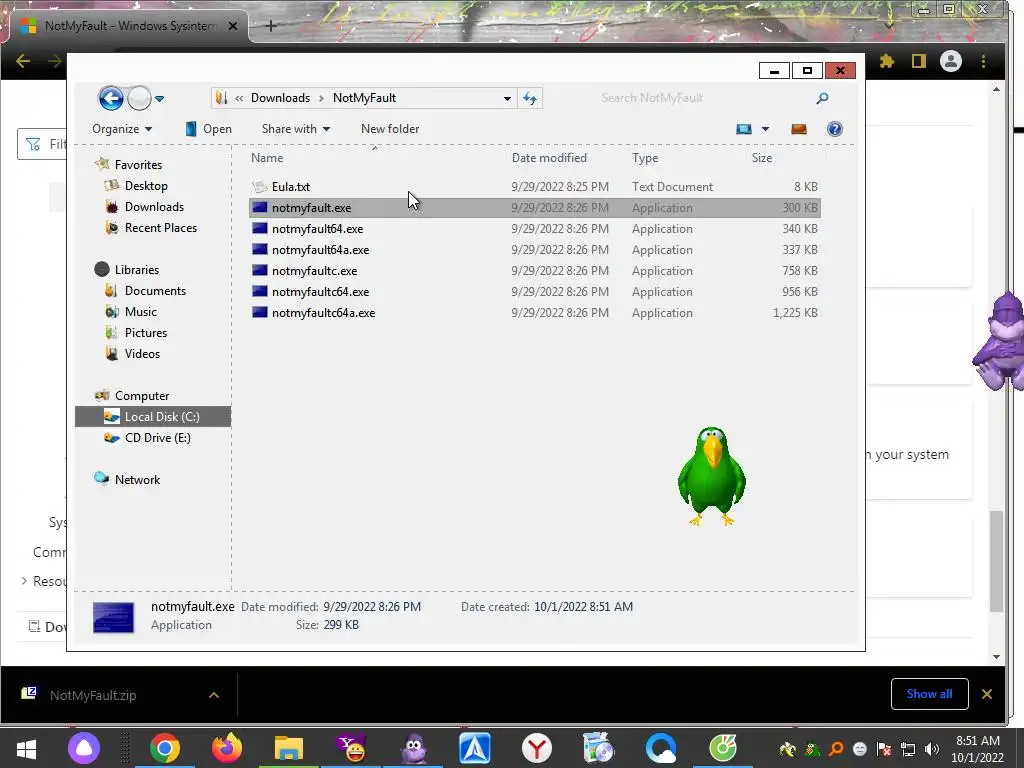Click the search magnifier icon
This screenshot has height=768, width=1024.
click(822, 98)
